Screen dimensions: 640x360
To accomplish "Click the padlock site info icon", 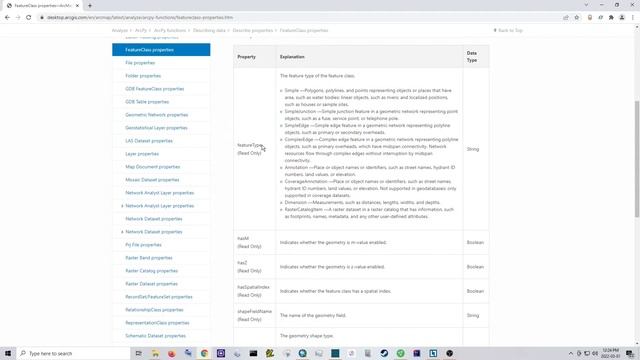I will click(x=42, y=18).
